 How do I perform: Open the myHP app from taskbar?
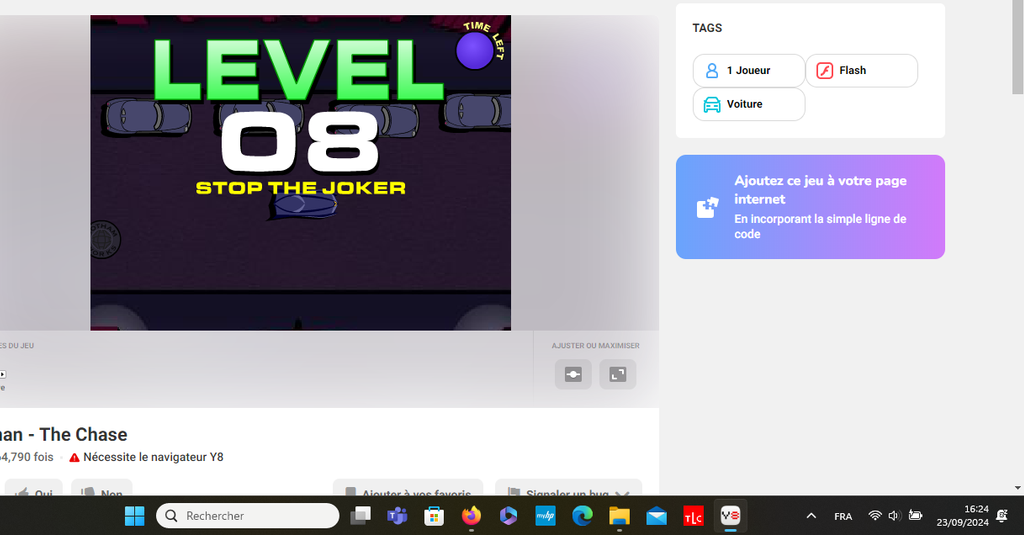pyautogui.click(x=545, y=516)
